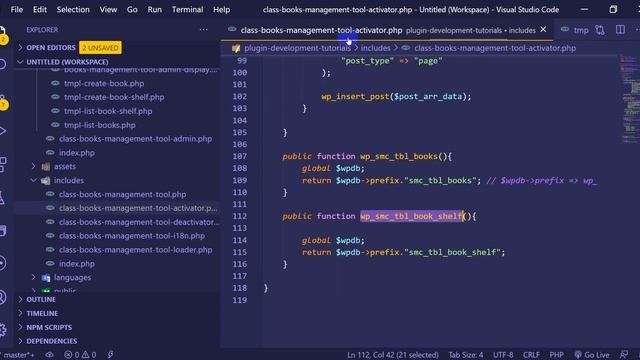Open the File menu
Viewport: 640px width, 360px height.
point(17,9)
